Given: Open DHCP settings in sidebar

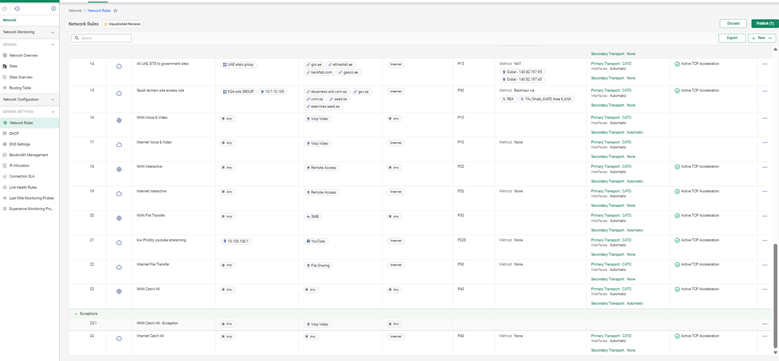Looking at the screenshot, I should [14, 134].
